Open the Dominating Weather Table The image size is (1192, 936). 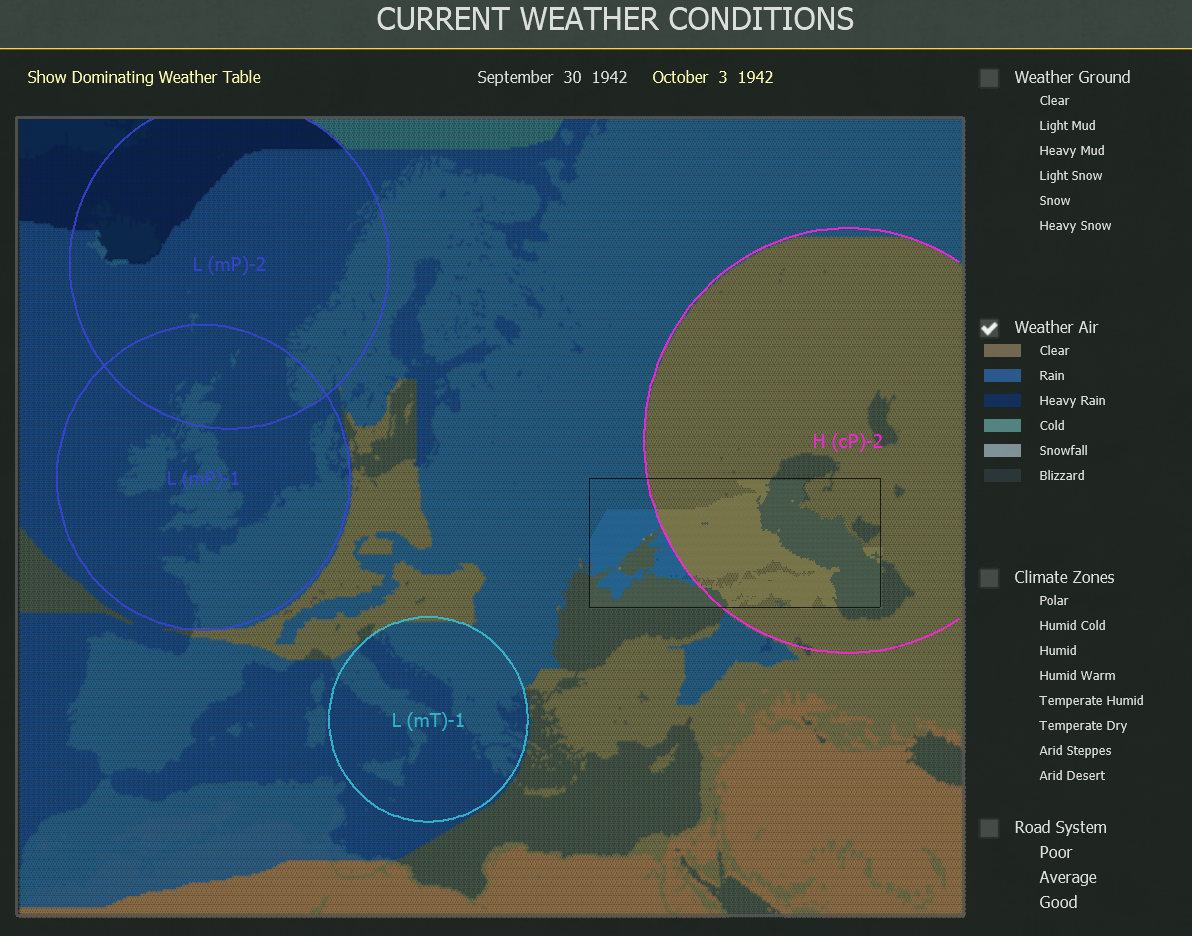point(143,77)
